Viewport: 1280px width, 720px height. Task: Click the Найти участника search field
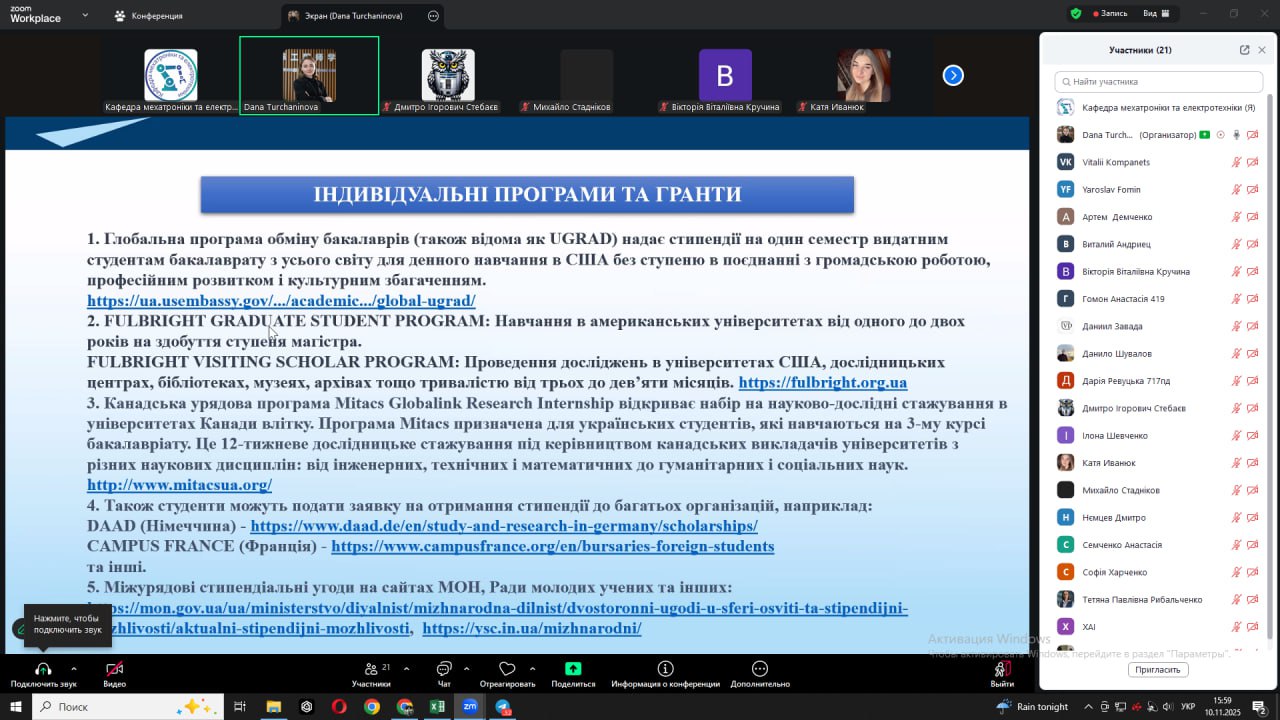point(1160,82)
